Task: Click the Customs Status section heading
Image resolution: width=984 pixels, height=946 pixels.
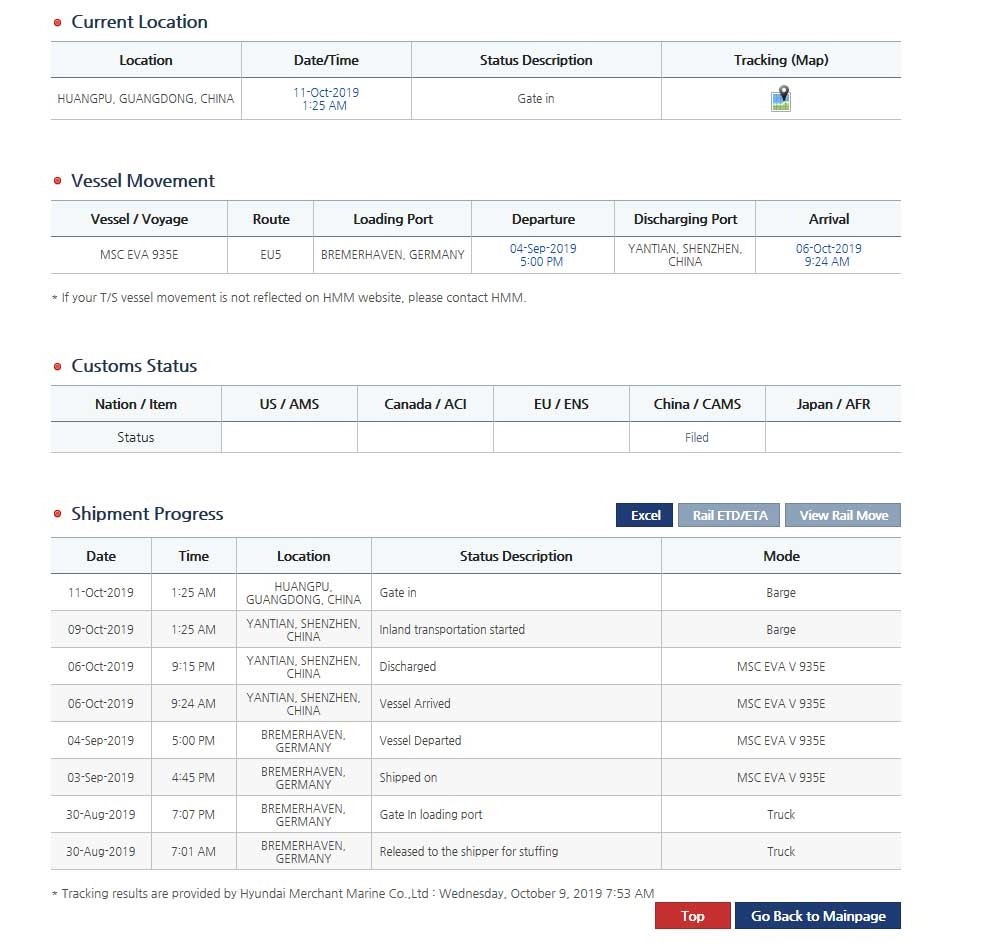Action: [x=134, y=366]
